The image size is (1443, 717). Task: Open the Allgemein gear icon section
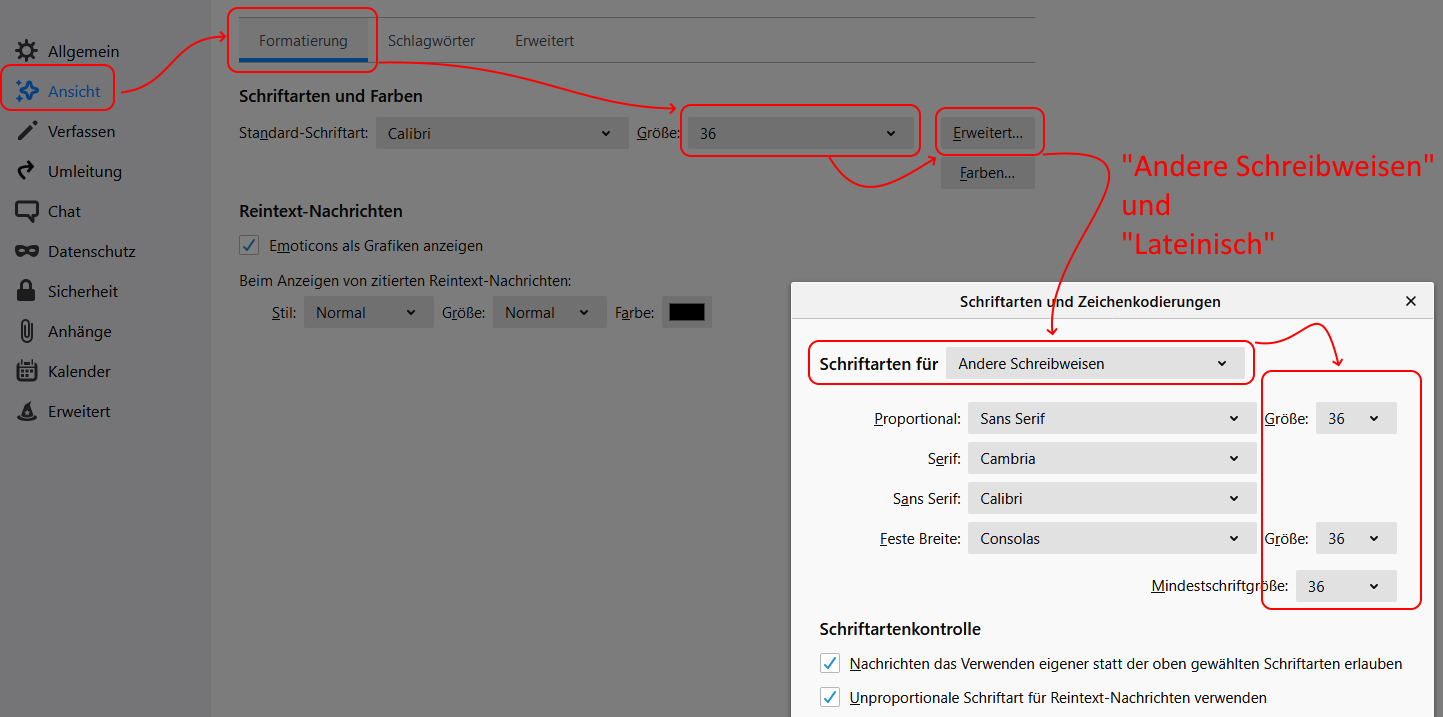27,51
